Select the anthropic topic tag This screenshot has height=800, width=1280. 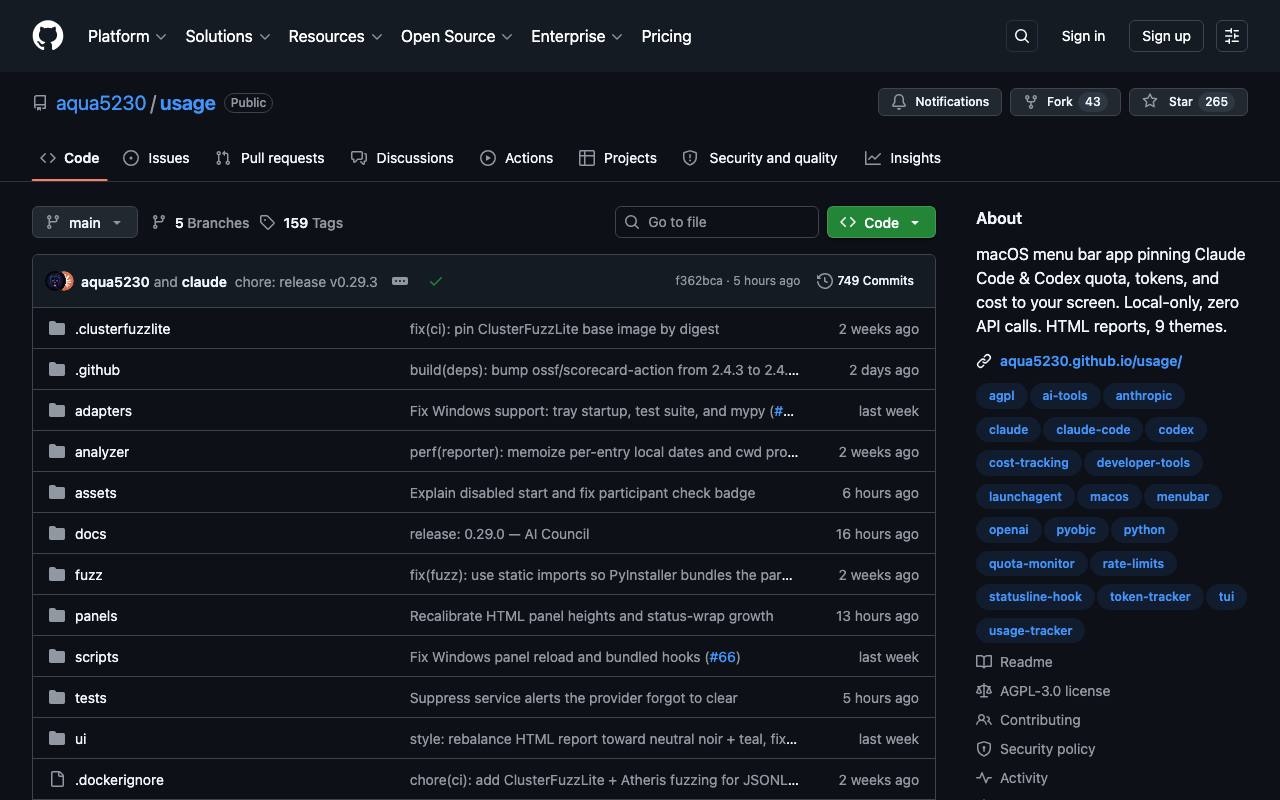point(1143,395)
